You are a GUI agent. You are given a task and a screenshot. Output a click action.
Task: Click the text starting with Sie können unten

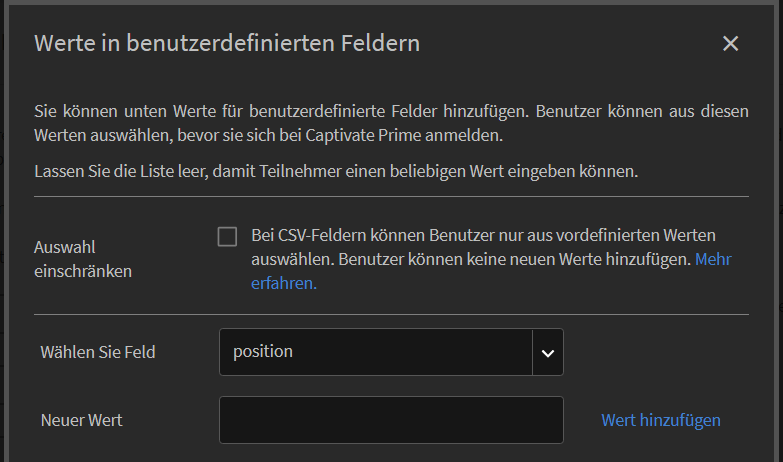[x=391, y=122]
